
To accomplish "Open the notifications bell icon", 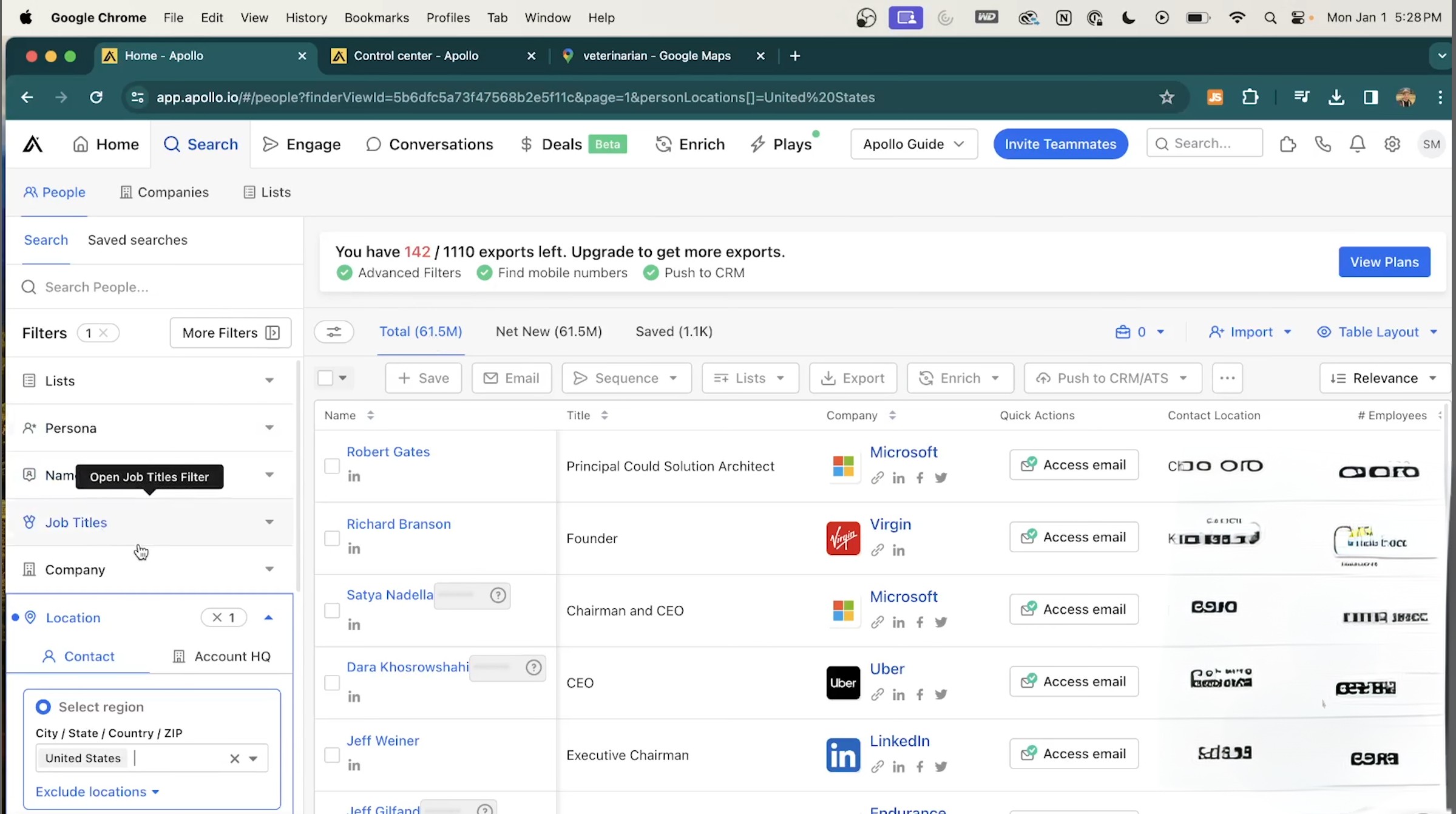I will click(x=1357, y=144).
